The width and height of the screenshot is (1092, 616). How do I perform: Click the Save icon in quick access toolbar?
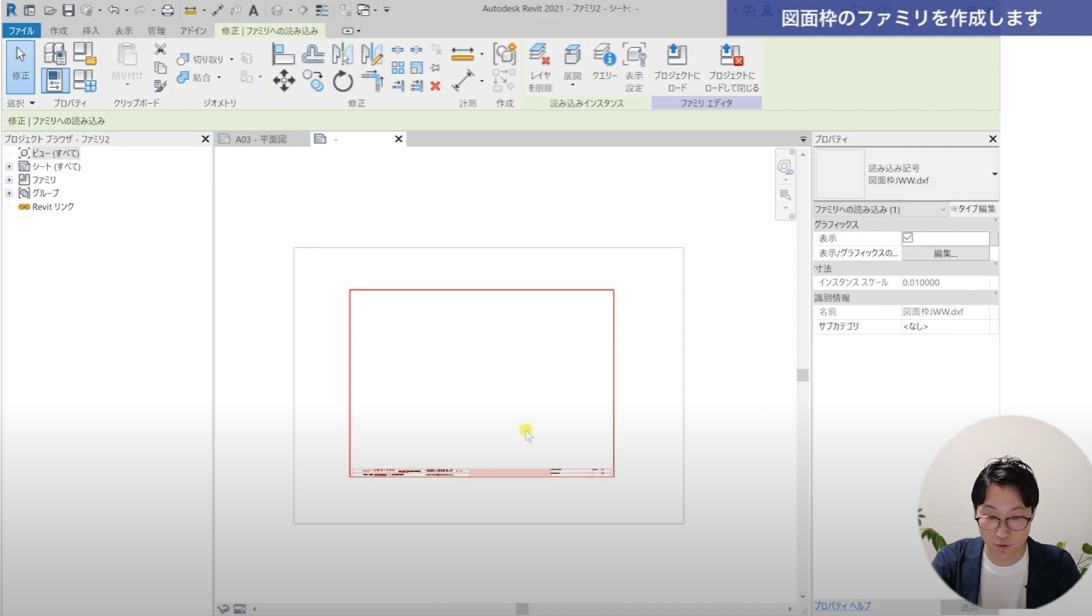(68, 10)
